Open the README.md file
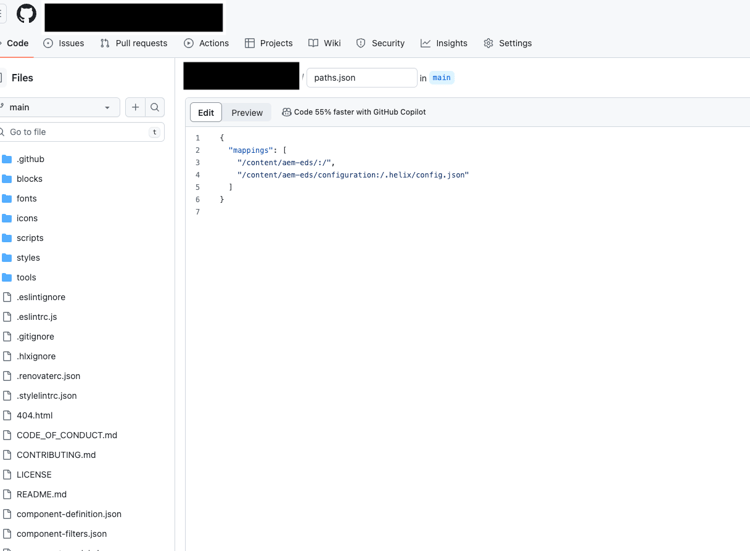Viewport: 750px width, 551px height. [41, 494]
